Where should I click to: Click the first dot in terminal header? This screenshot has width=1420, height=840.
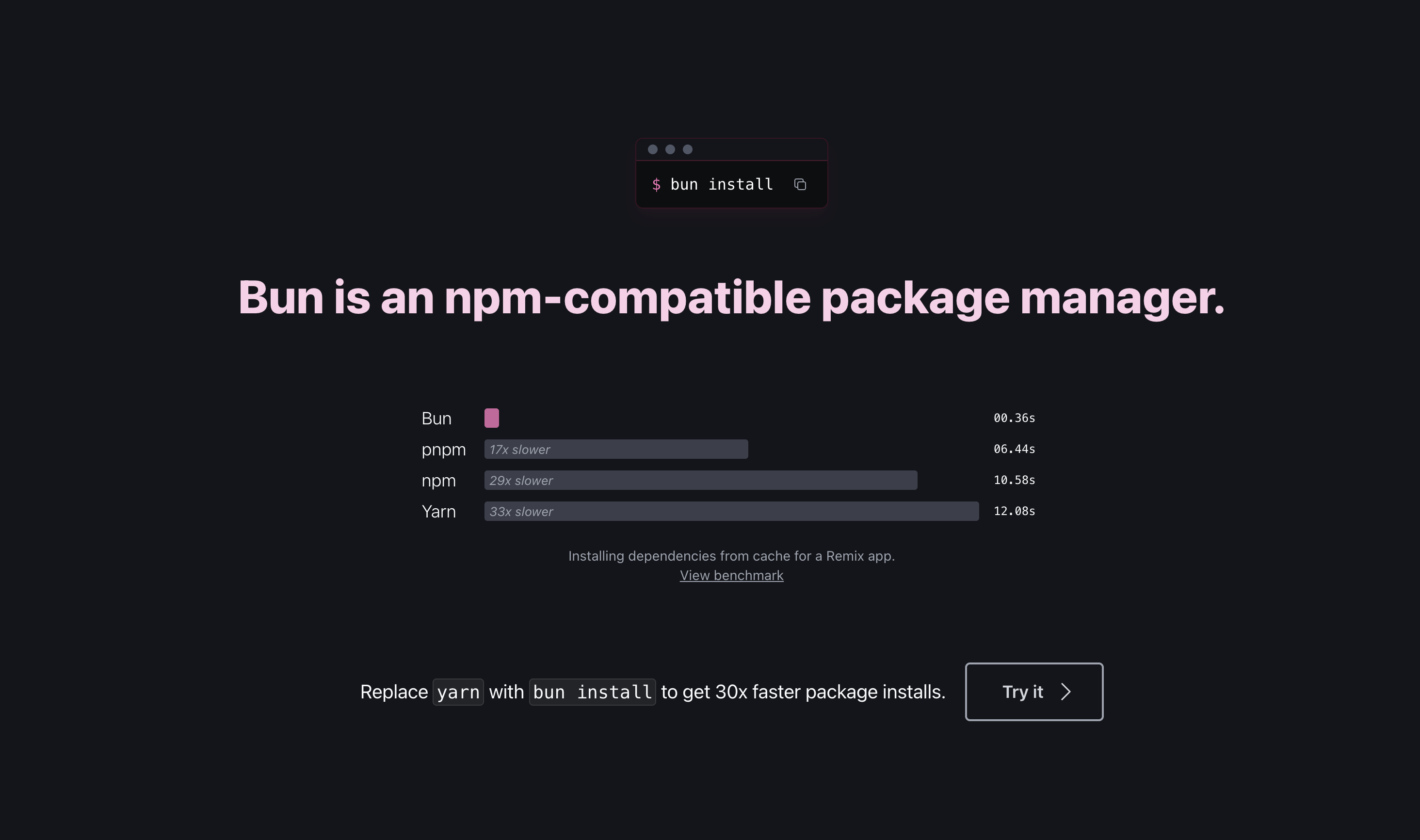tap(653, 149)
